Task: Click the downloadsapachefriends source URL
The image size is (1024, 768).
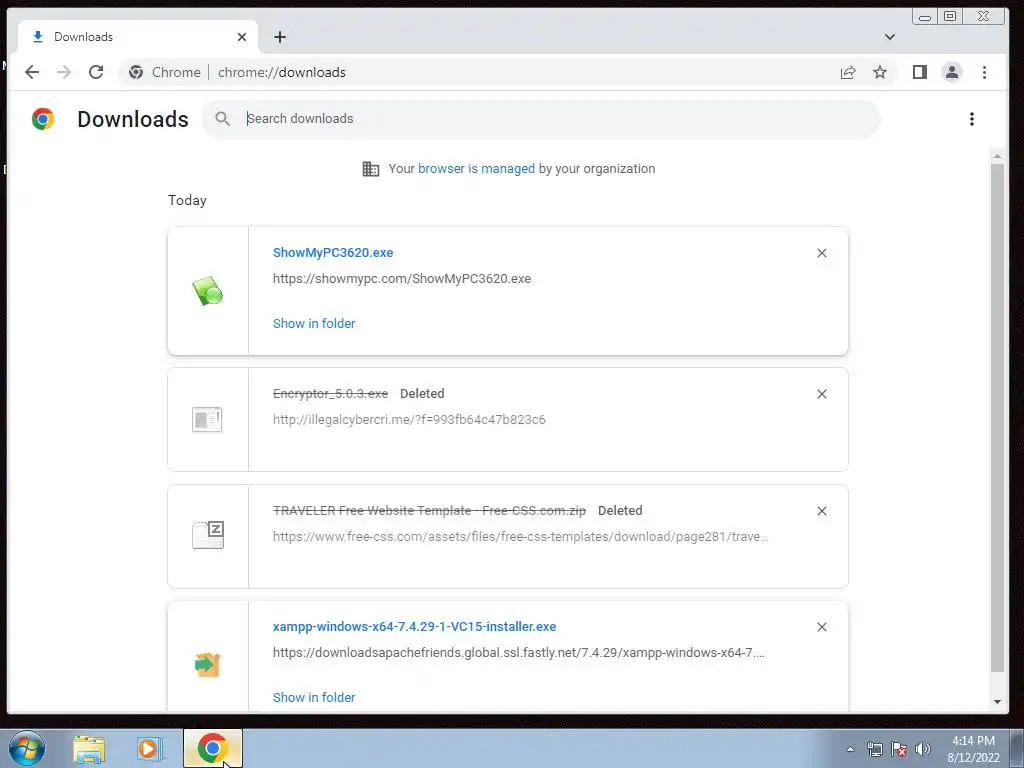Action: coord(519,652)
